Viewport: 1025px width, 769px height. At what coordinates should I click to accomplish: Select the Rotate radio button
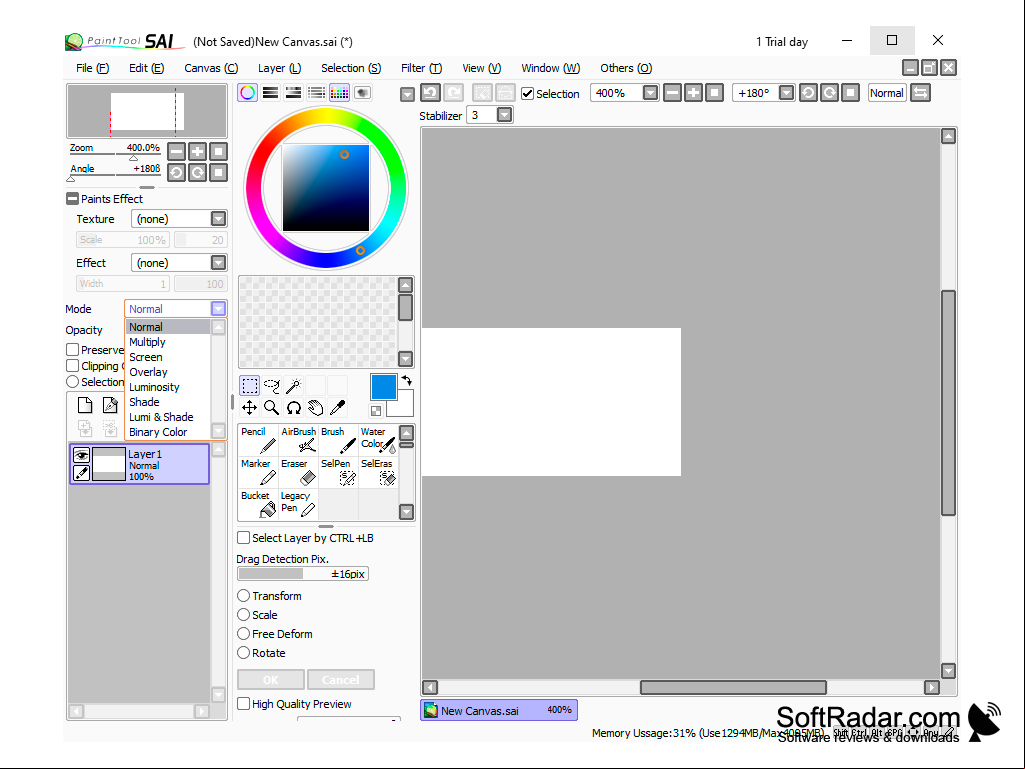pos(243,653)
